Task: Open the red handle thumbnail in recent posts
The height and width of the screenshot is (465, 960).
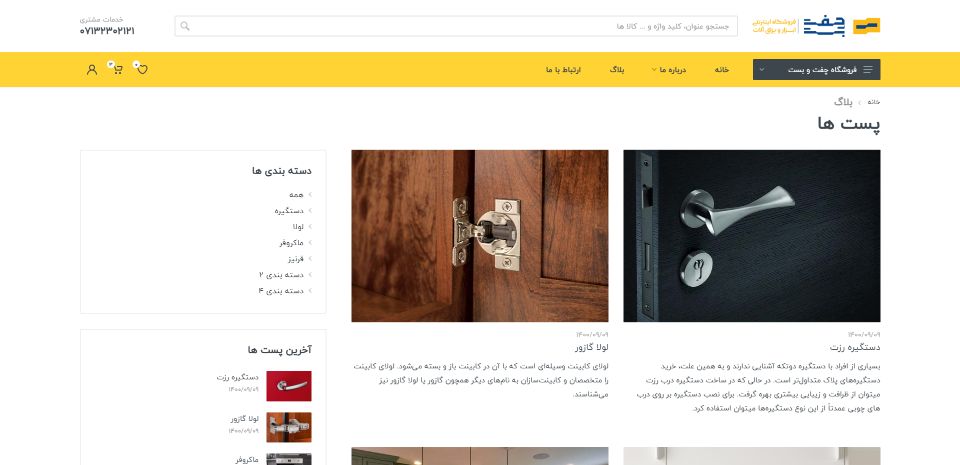Action: coord(289,386)
